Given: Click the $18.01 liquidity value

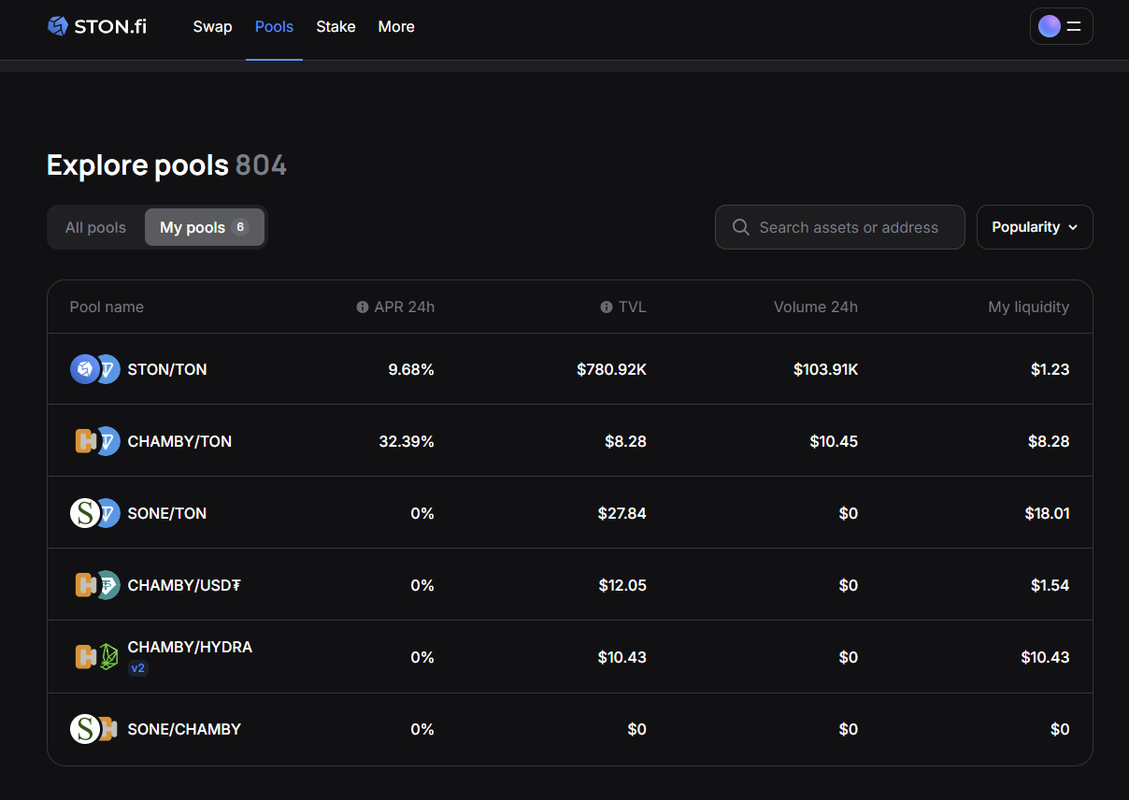Looking at the screenshot, I should pyautogui.click(x=1047, y=513).
